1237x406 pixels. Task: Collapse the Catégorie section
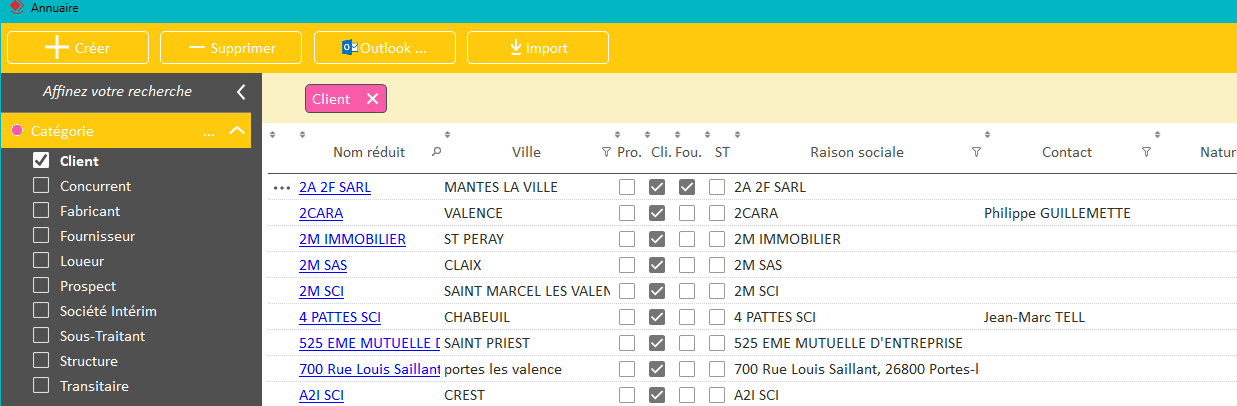[x=237, y=131]
